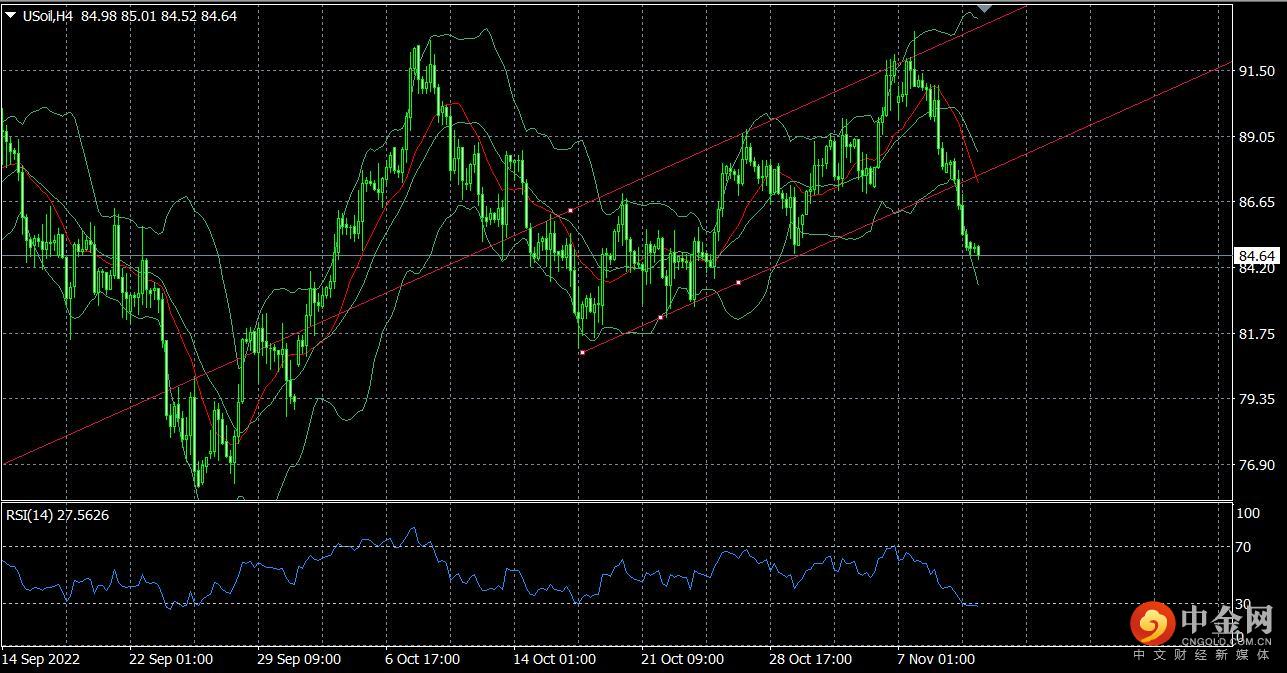
Task: Click the 中文财经新媒体 watermark text
Action: click(x=1202, y=655)
